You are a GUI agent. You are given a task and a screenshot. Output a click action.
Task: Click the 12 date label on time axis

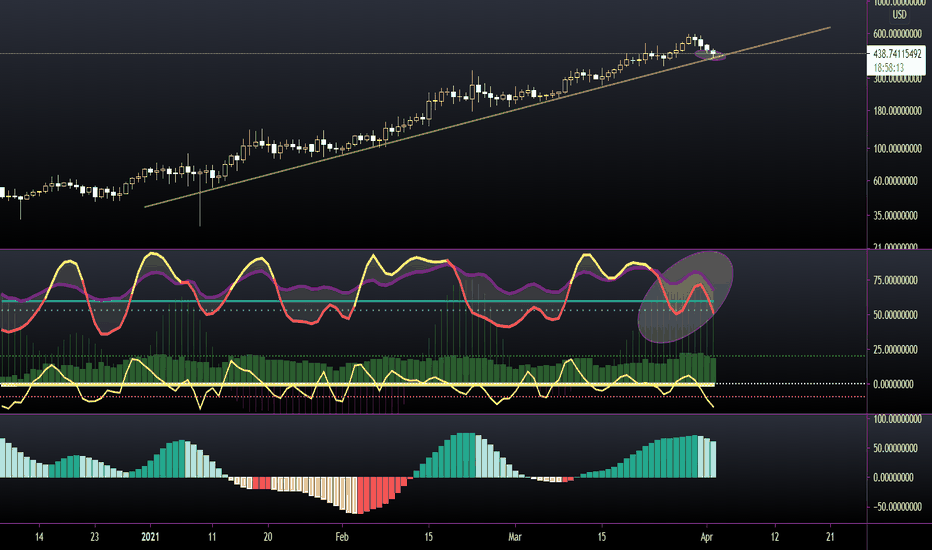774,537
